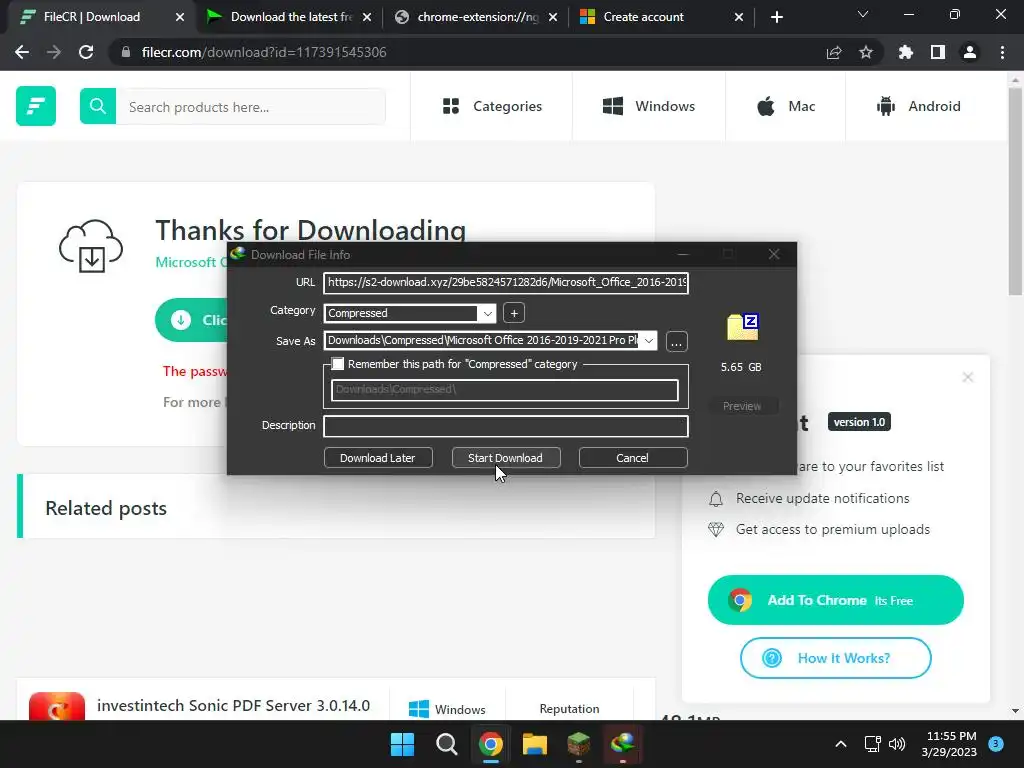1024x768 pixels.
Task: Click the address bar URL
Action: coord(264,52)
